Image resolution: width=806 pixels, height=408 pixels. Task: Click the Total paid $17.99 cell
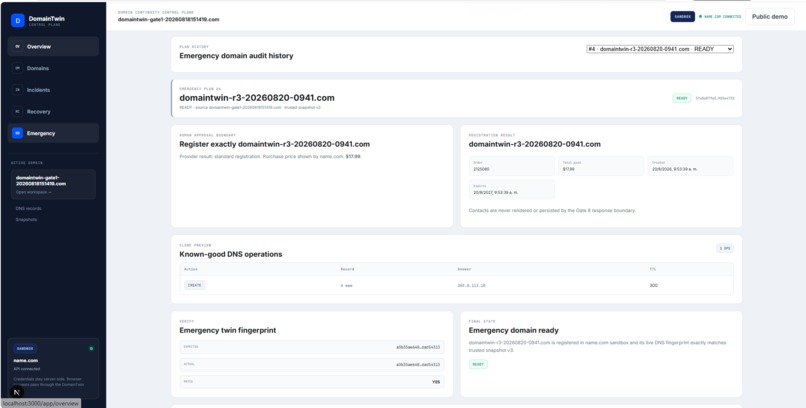(x=601, y=166)
